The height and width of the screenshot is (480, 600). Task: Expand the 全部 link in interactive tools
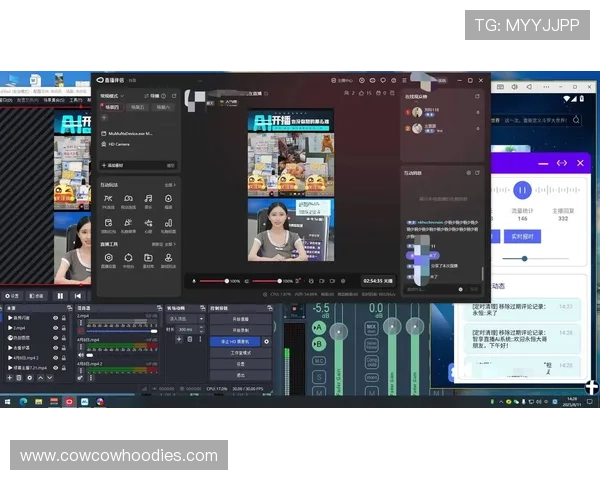pyautogui.click(x=170, y=185)
